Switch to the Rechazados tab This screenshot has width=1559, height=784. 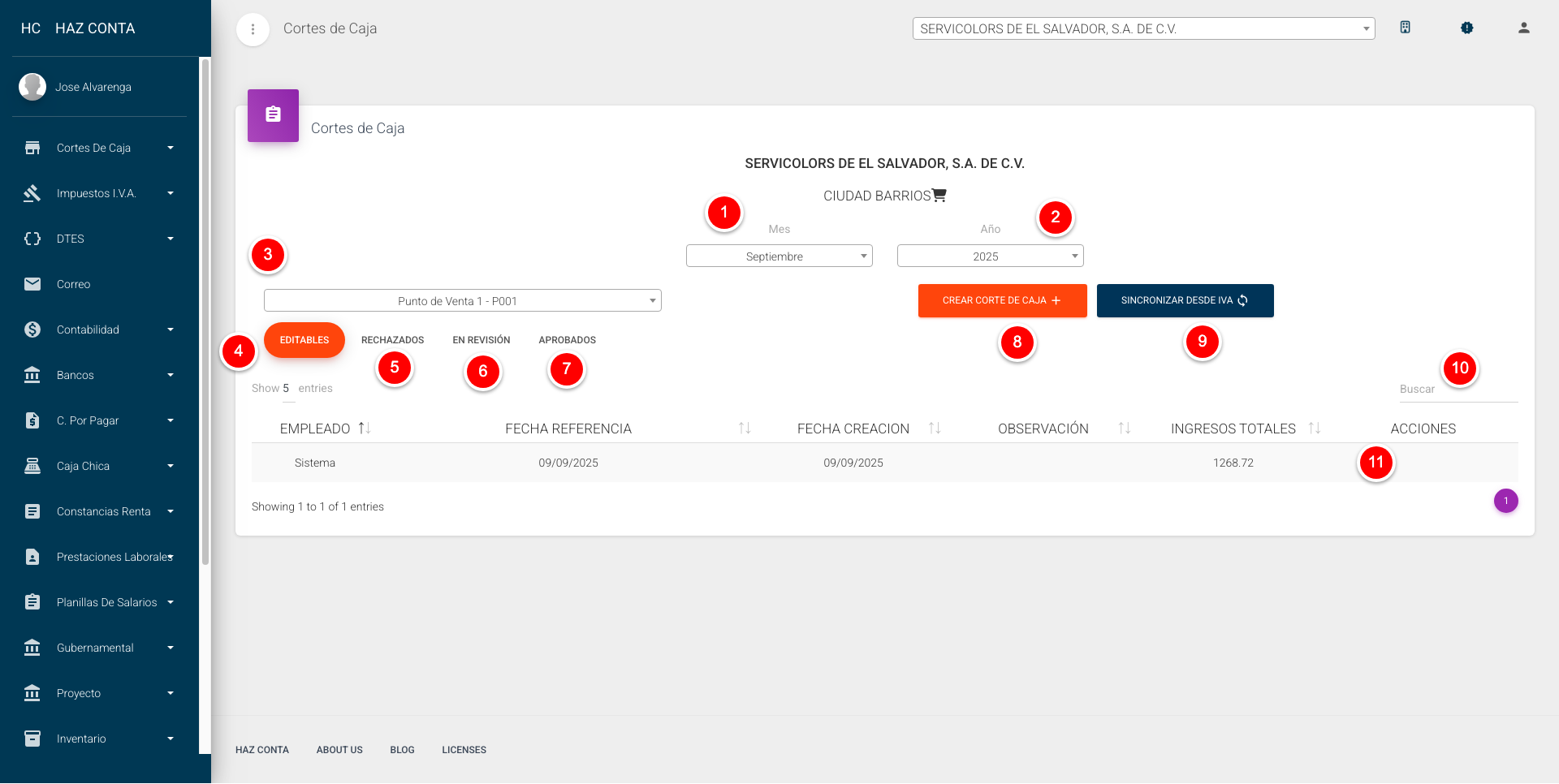392,340
